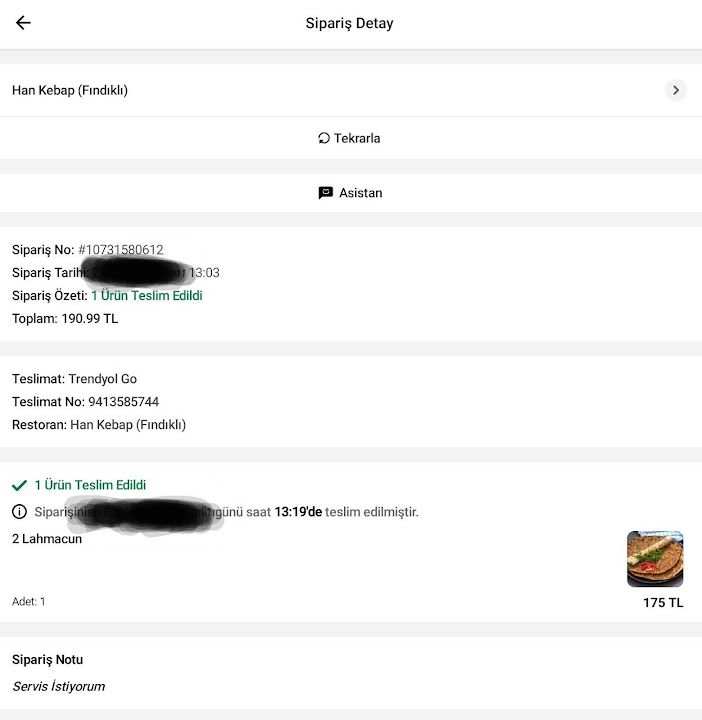Tap the Tekrarla reorder button
The width and height of the screenshot is (702, 720).
tap(351, 138)
